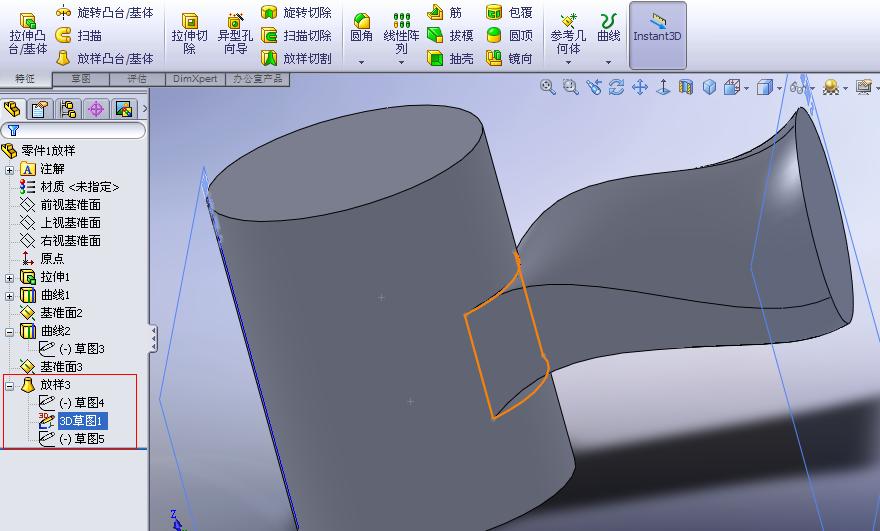Select the 放样凸台/基体 loft boss tool
880x531 pixels.
click(x=105, y=58)
